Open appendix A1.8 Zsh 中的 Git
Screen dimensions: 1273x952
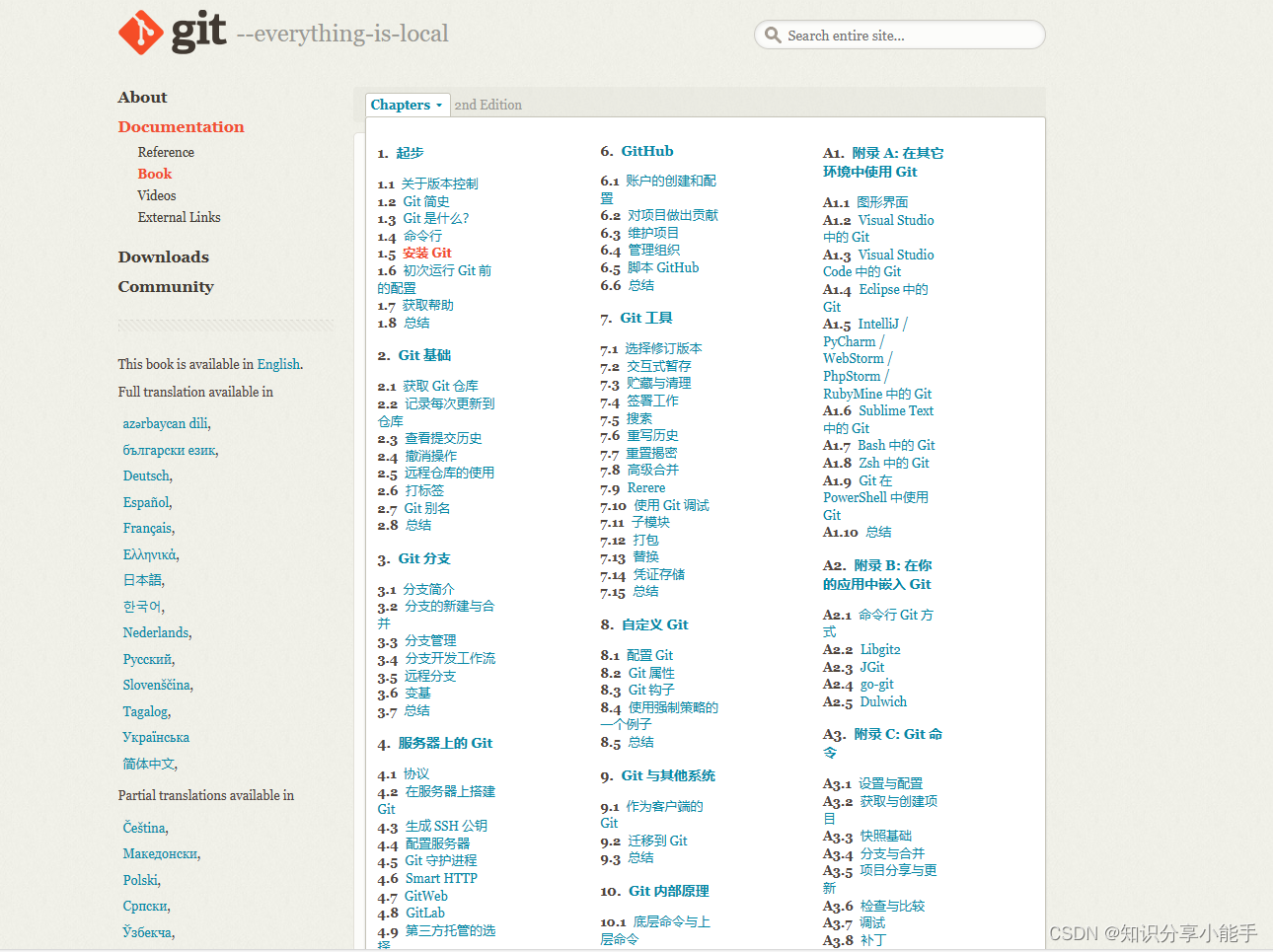(894, 463)
